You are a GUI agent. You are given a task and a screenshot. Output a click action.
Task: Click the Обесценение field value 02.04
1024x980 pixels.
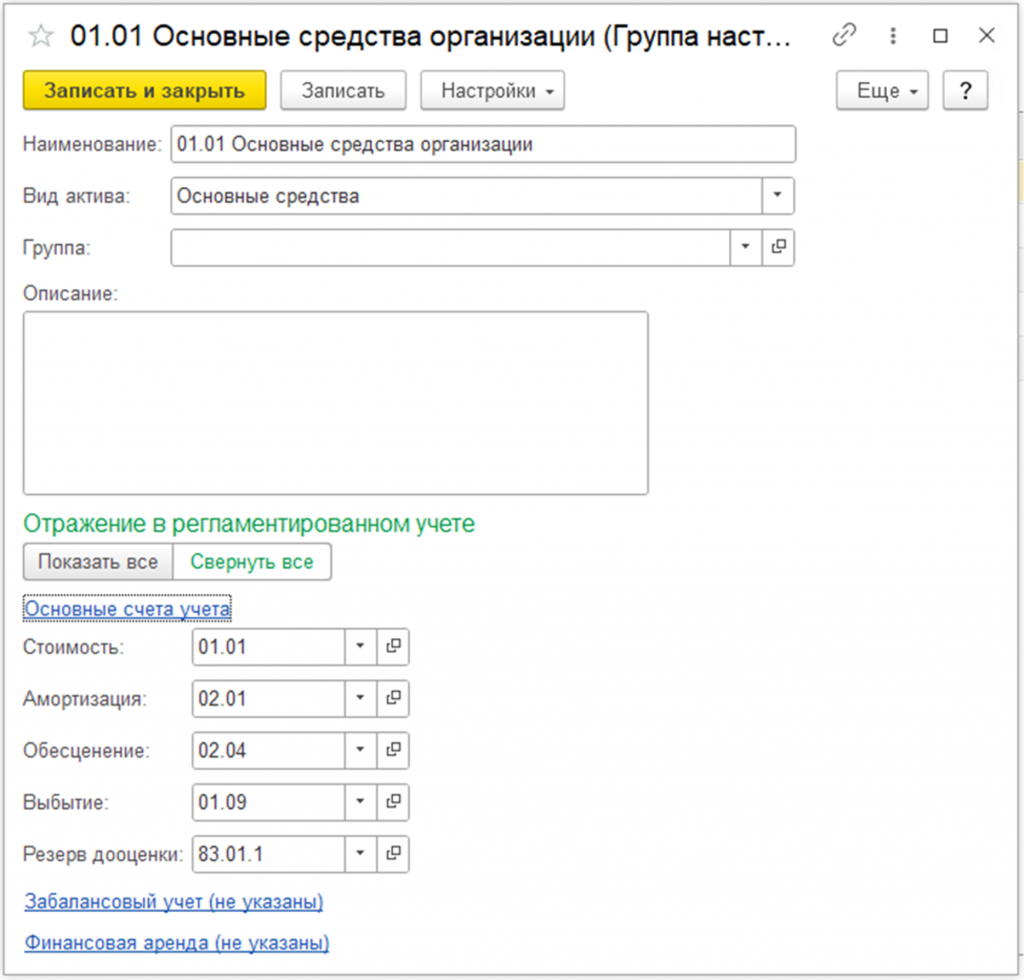(x=268, y=750)
